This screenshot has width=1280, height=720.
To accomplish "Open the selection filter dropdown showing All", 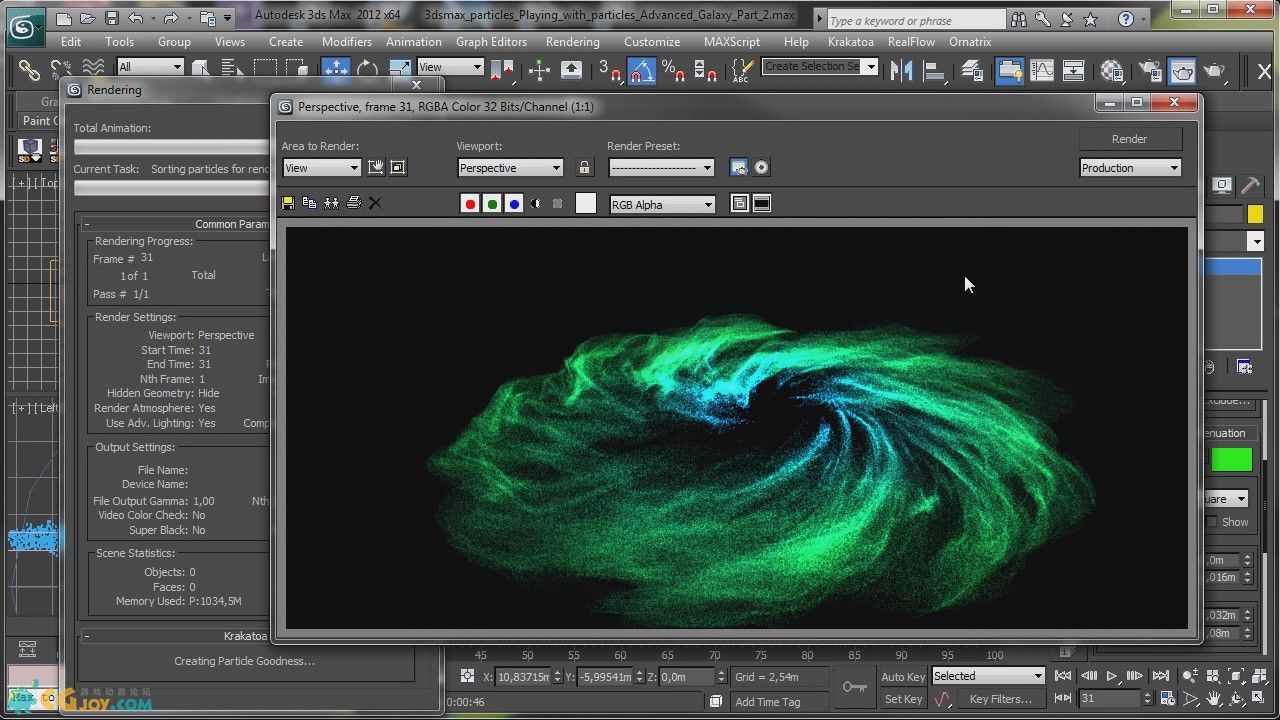I will [x=151, y=67].
